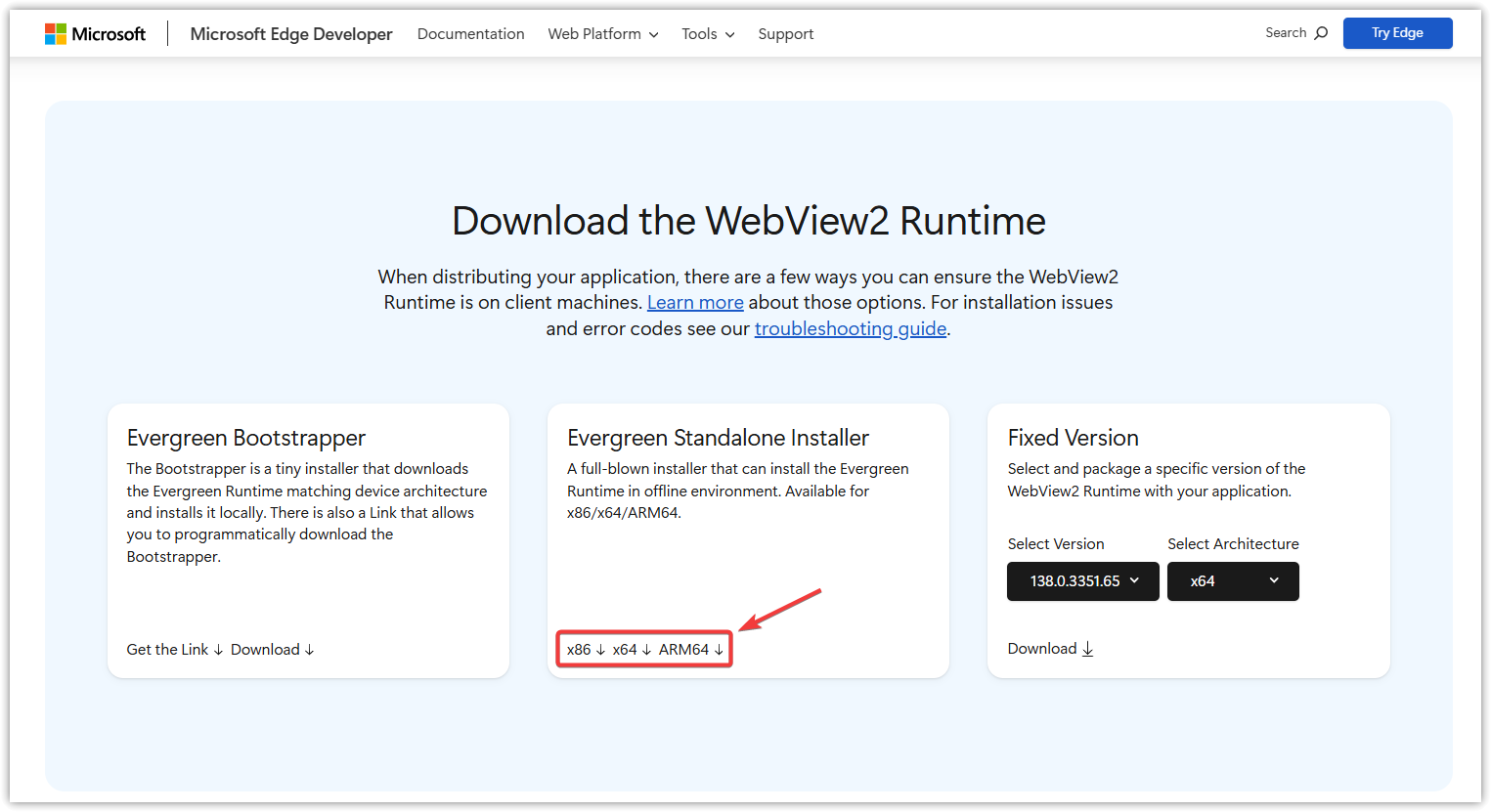Open the troubleshooting guide link
Screen dimensions: 1491x812
[850, 328]
